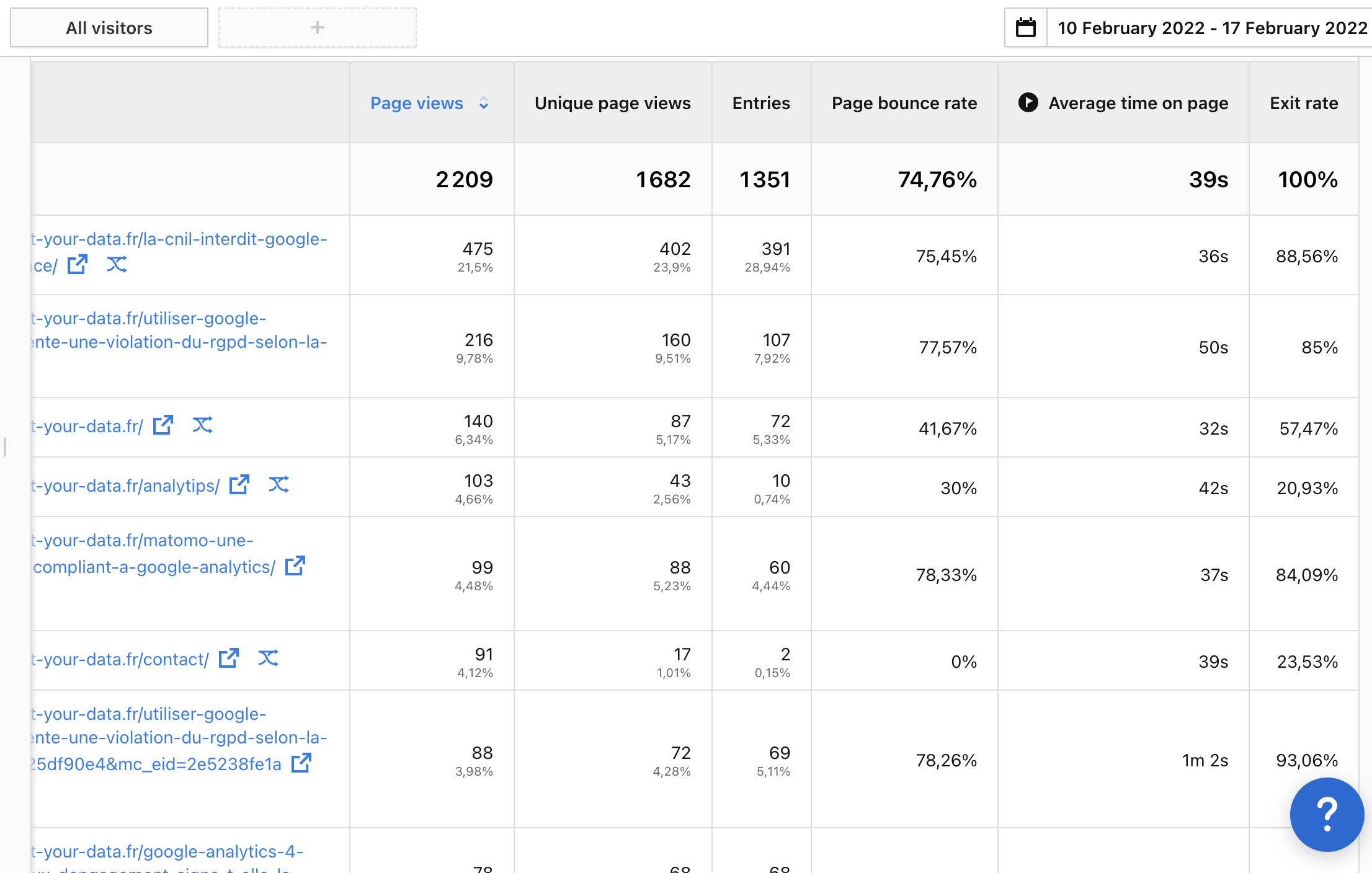
Task: Open la-cnil-interdit-google page in new tab icon
Action: click(x=78, y=265)
